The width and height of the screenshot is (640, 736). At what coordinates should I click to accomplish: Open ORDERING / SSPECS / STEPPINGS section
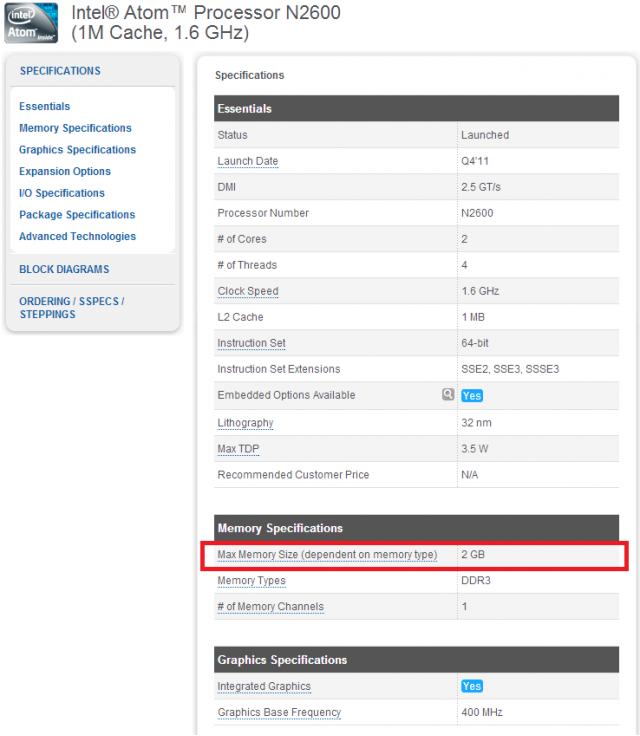(72, 308)
